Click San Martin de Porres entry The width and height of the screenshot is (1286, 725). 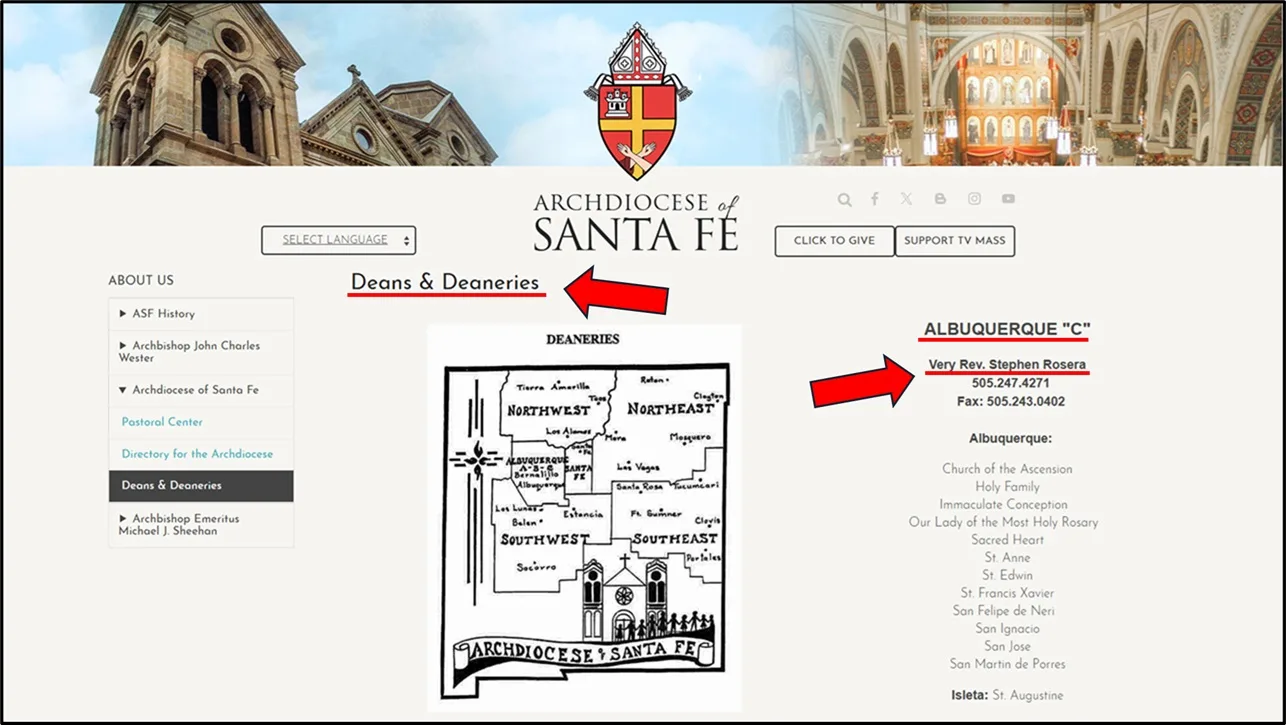[x=1007, y=664]
